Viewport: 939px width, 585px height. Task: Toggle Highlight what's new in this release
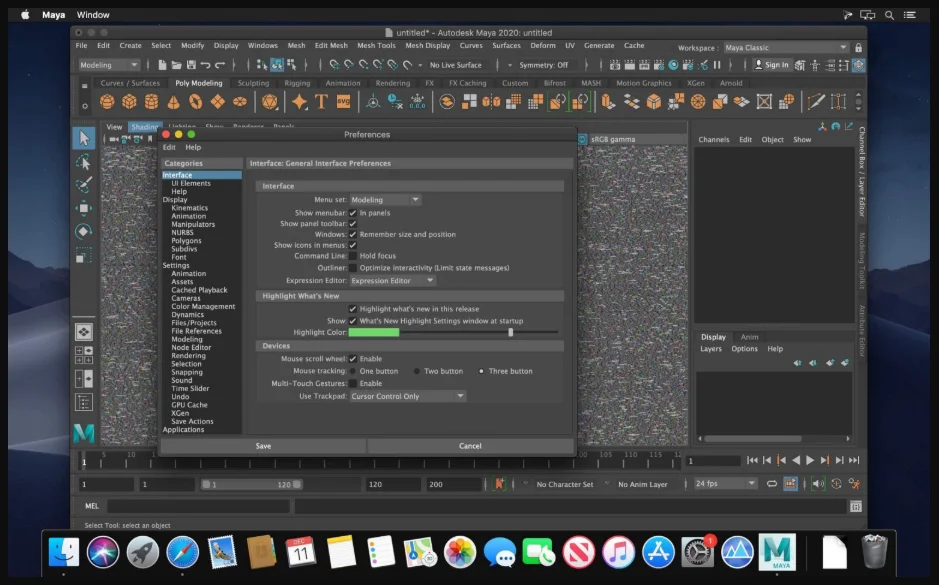[x=353, y=309]
